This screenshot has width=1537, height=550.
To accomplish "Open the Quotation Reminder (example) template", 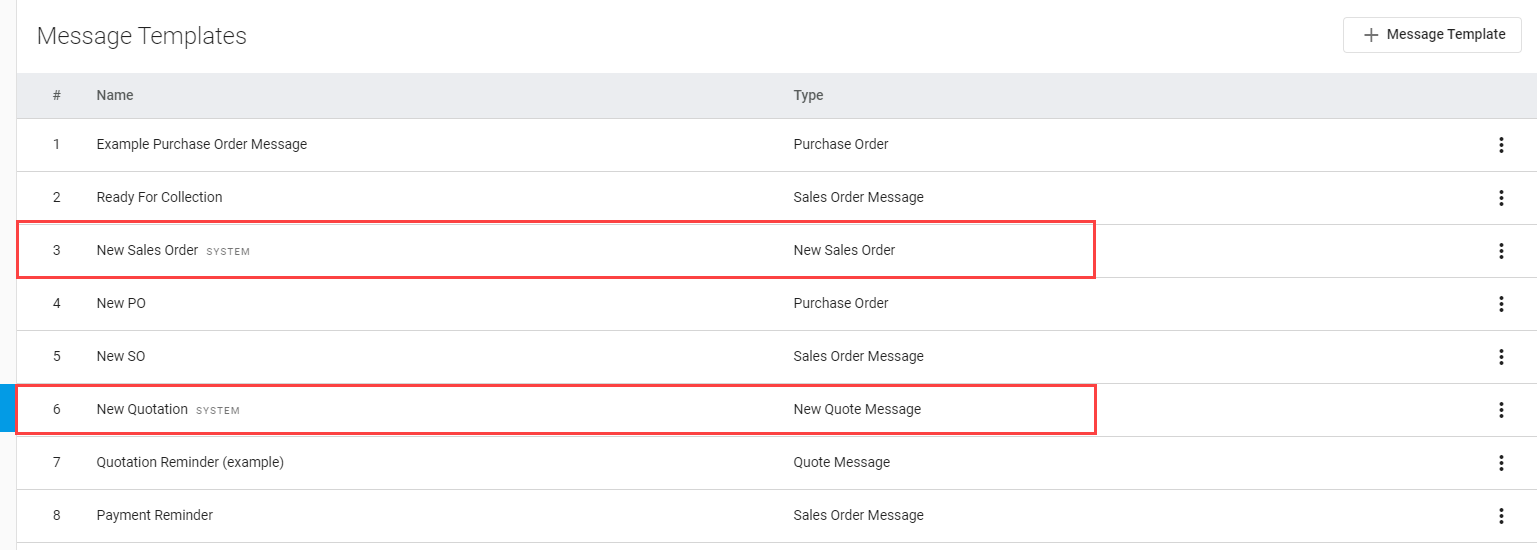I will [190, 462].
